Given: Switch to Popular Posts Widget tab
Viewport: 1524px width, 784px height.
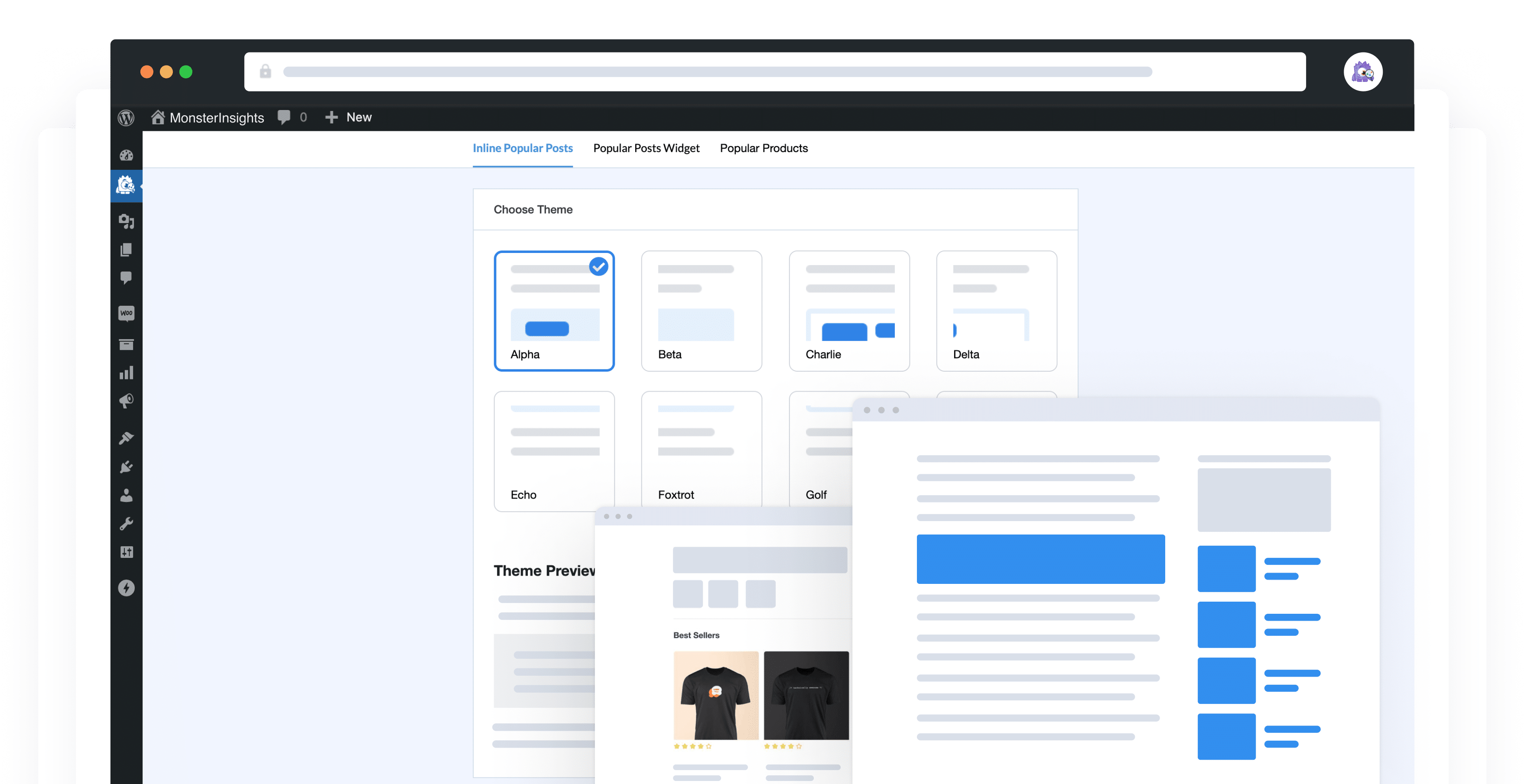Looking at the screenshot, I should (x=646, y=149).
